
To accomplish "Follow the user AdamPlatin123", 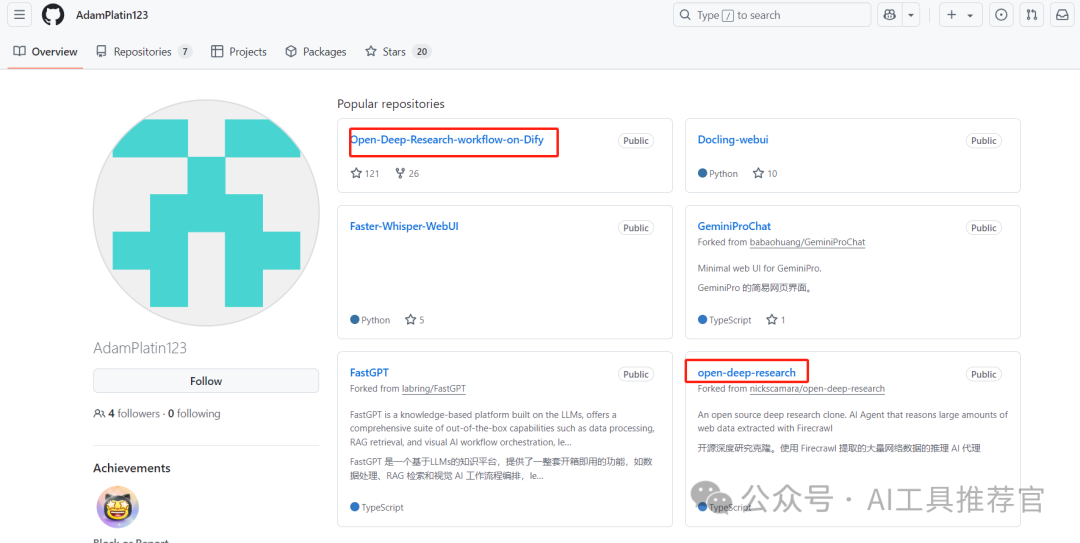I will [206, 381].
